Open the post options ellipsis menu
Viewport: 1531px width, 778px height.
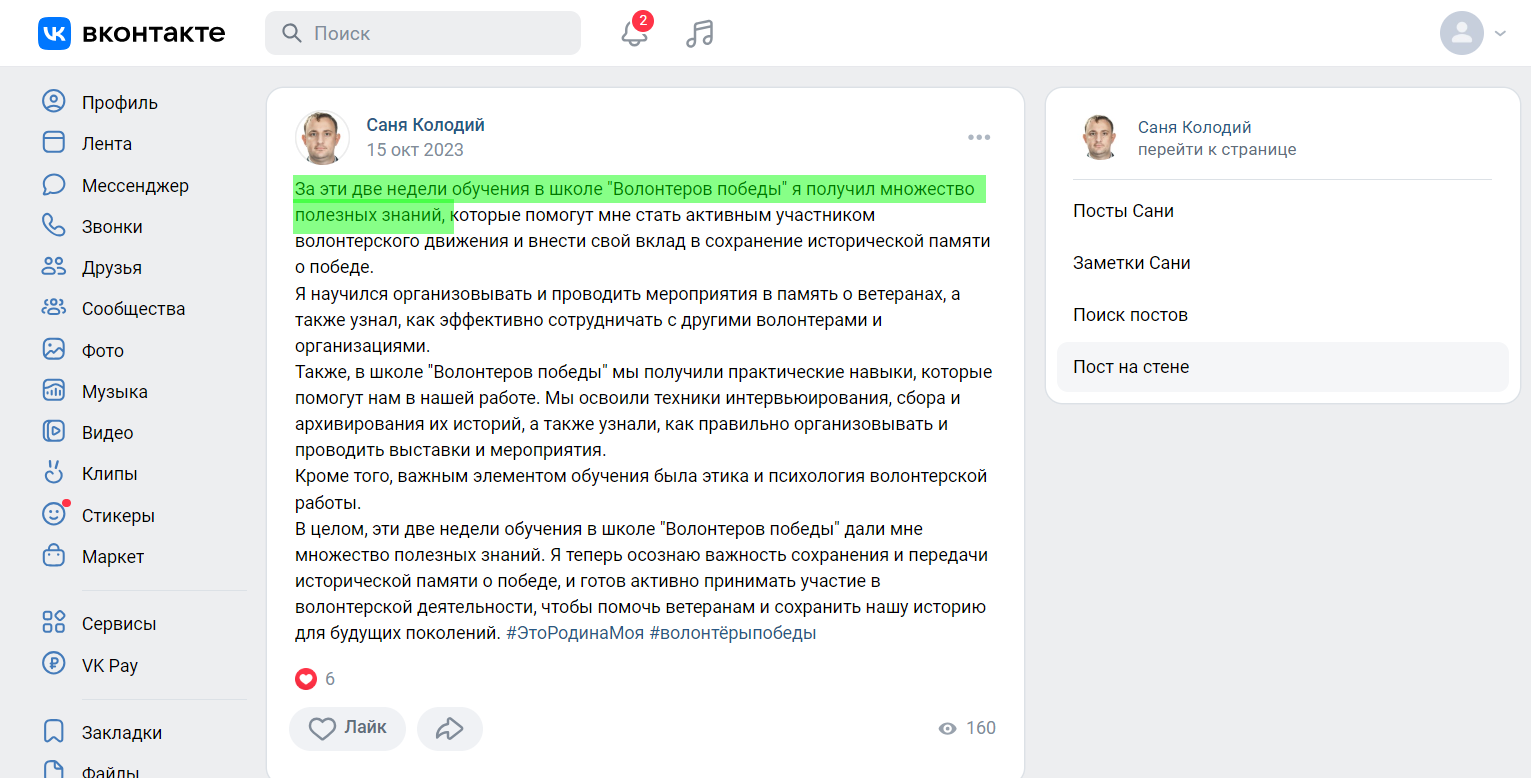click(978, 137)
